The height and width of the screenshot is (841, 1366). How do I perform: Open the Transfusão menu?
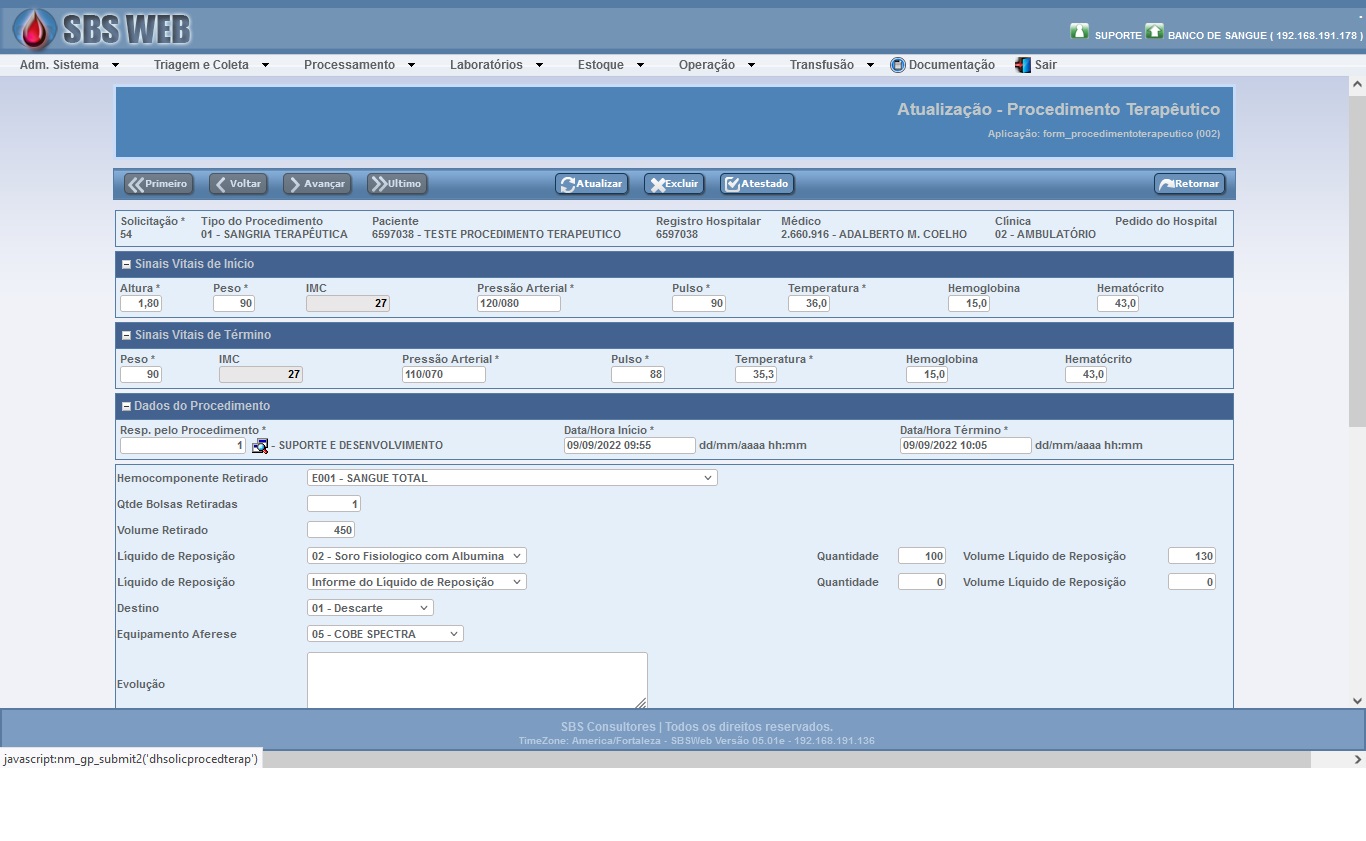831,65
